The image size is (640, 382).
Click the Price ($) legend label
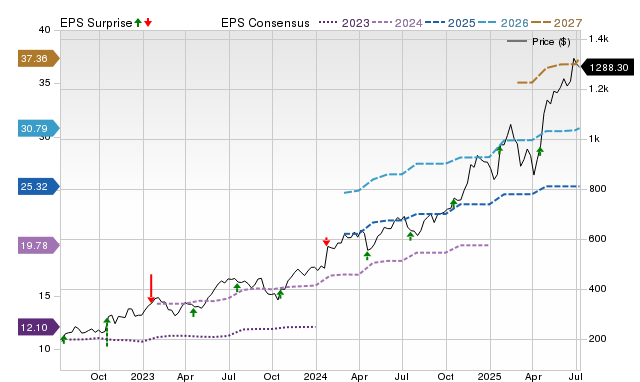click(x=551, y=42)
